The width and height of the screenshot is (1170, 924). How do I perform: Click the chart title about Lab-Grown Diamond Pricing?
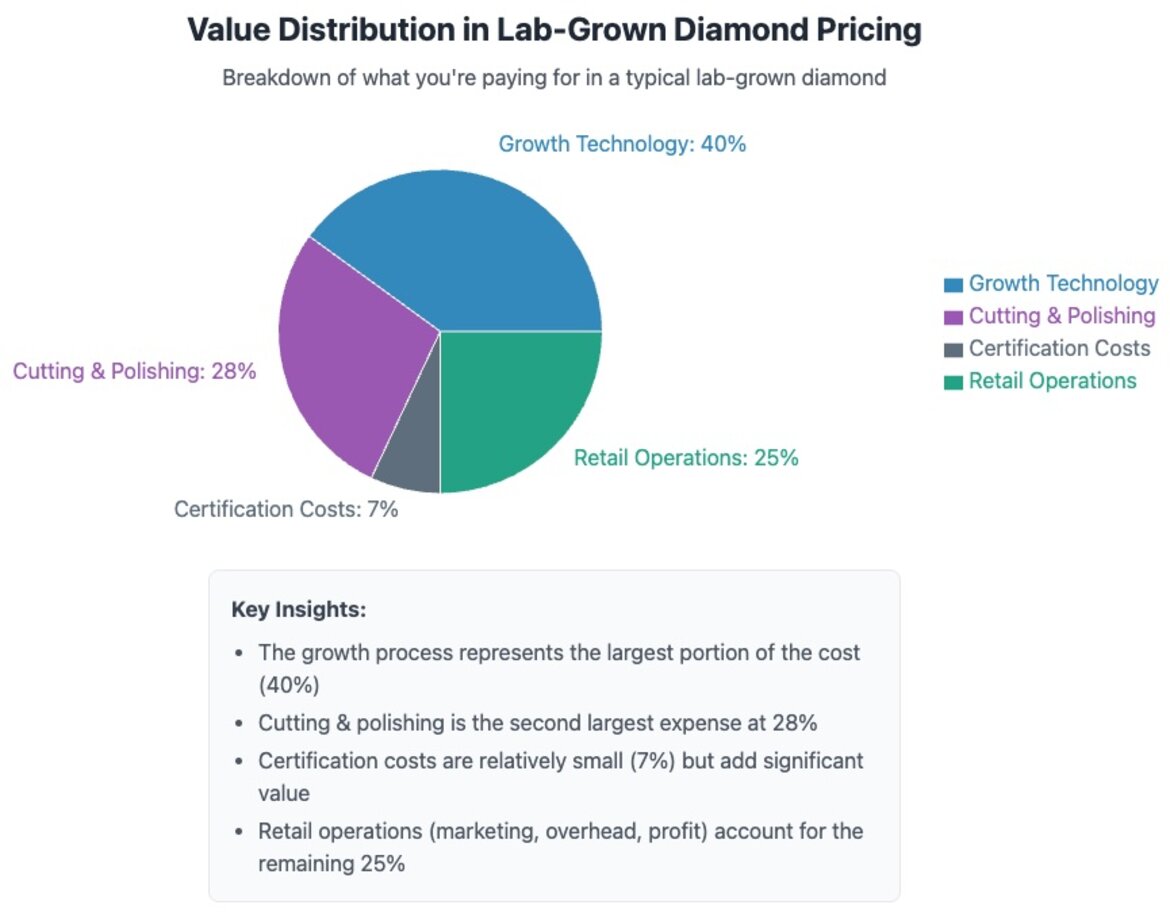click(554, 30)
